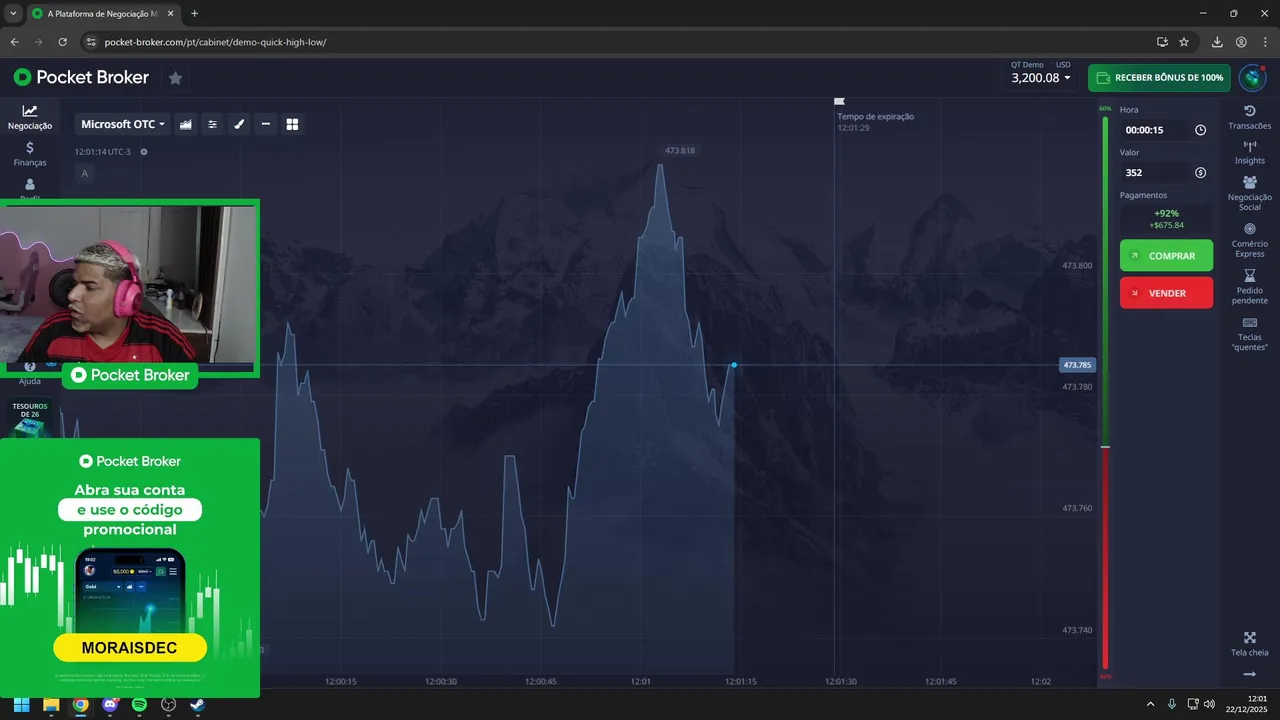This screenshot has width=1280, height=720.
Task: Open the Finanças dollar-sign section
Action: tap(30, 153)
